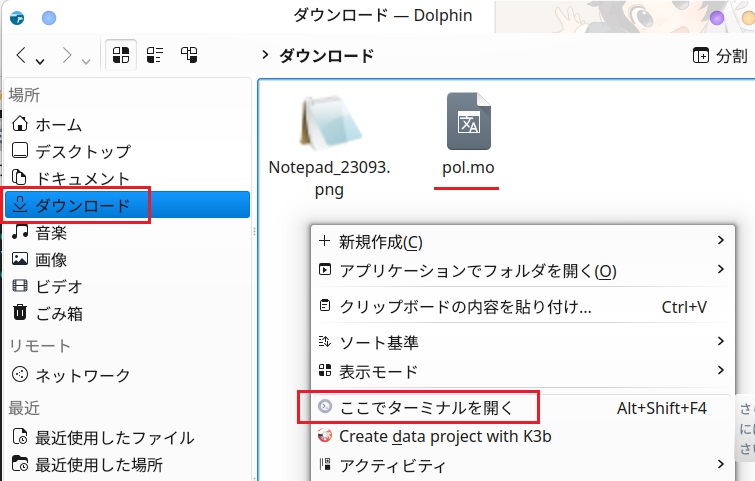Click the back navigation arrow
The height and width of the screenshot is (481, 755).
click(x=22, y=55)
